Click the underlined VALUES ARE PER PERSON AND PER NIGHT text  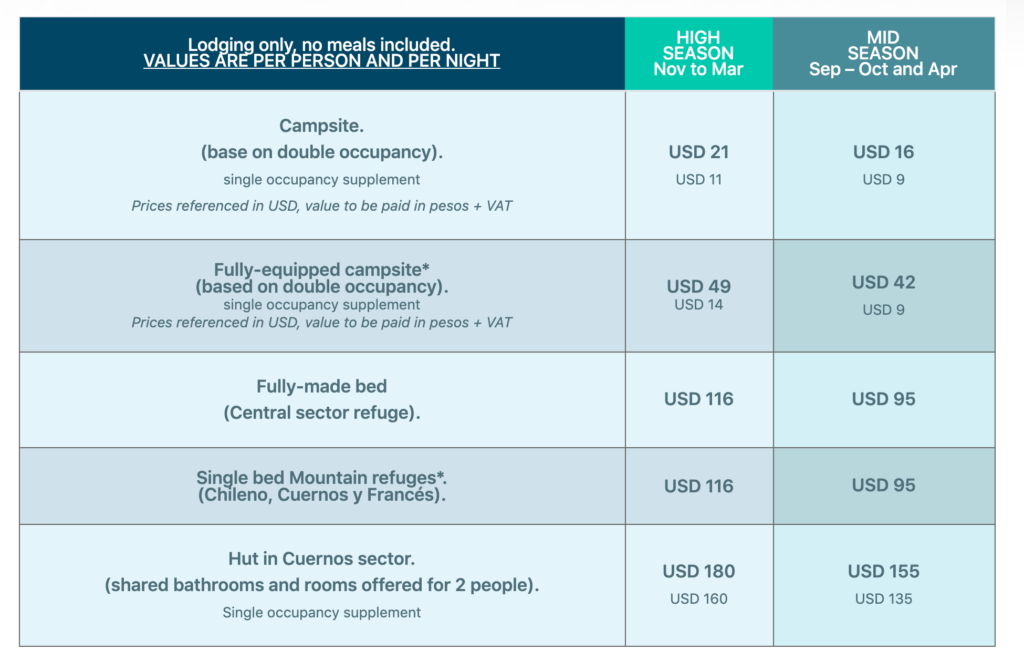click(x=321, y=61)
